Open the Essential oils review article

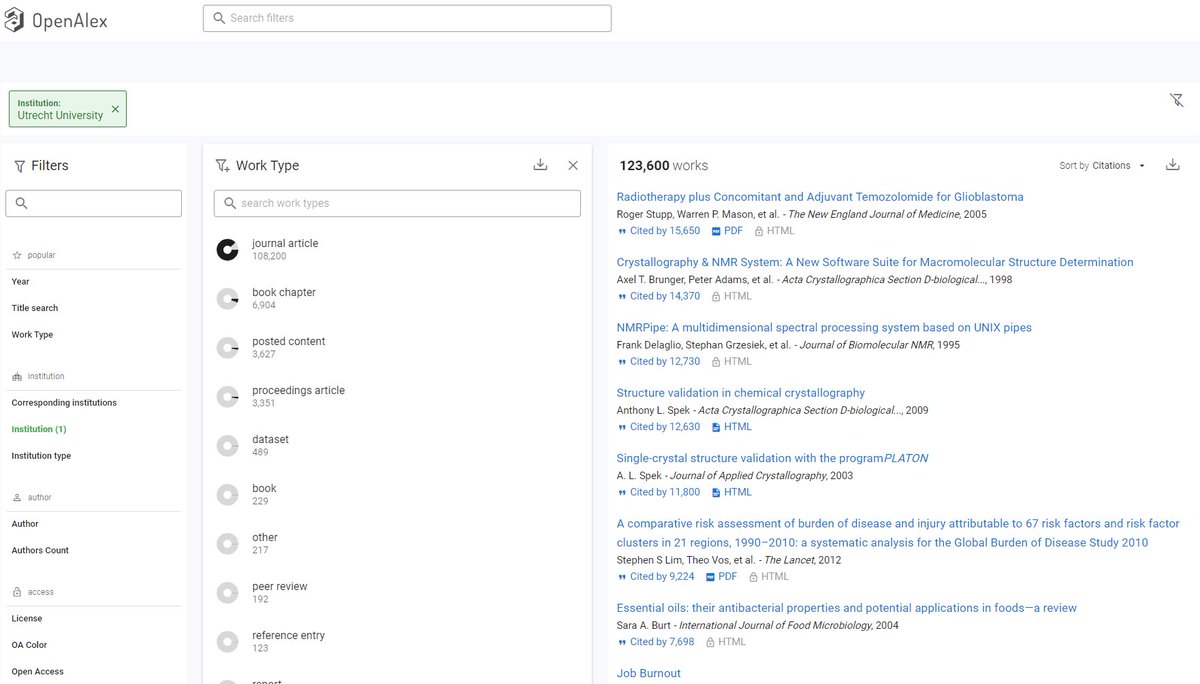pyautogui.click(x=847, y=608)
